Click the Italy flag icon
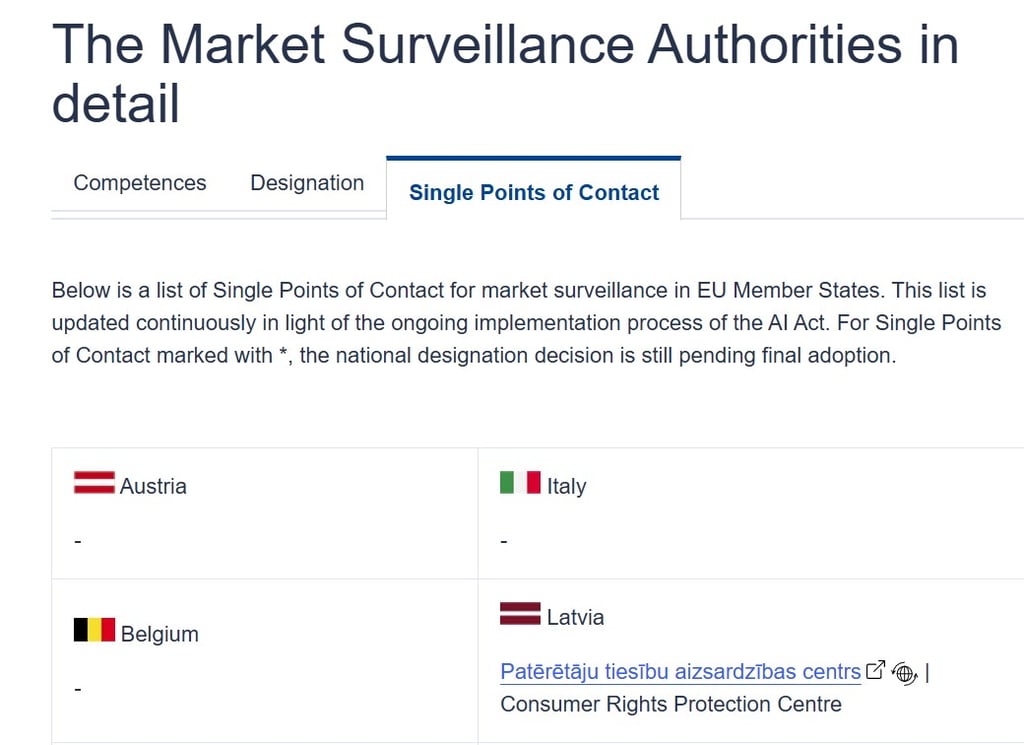 coord(520,483)
